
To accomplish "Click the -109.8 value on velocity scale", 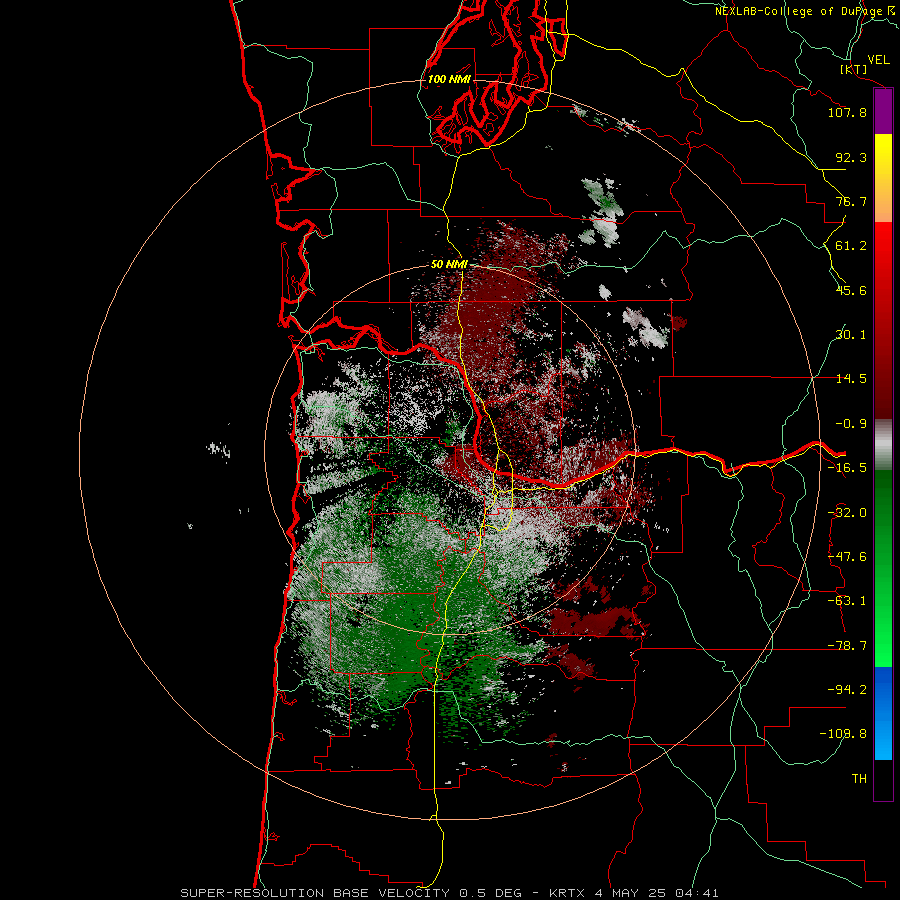I will pos(843,734).
